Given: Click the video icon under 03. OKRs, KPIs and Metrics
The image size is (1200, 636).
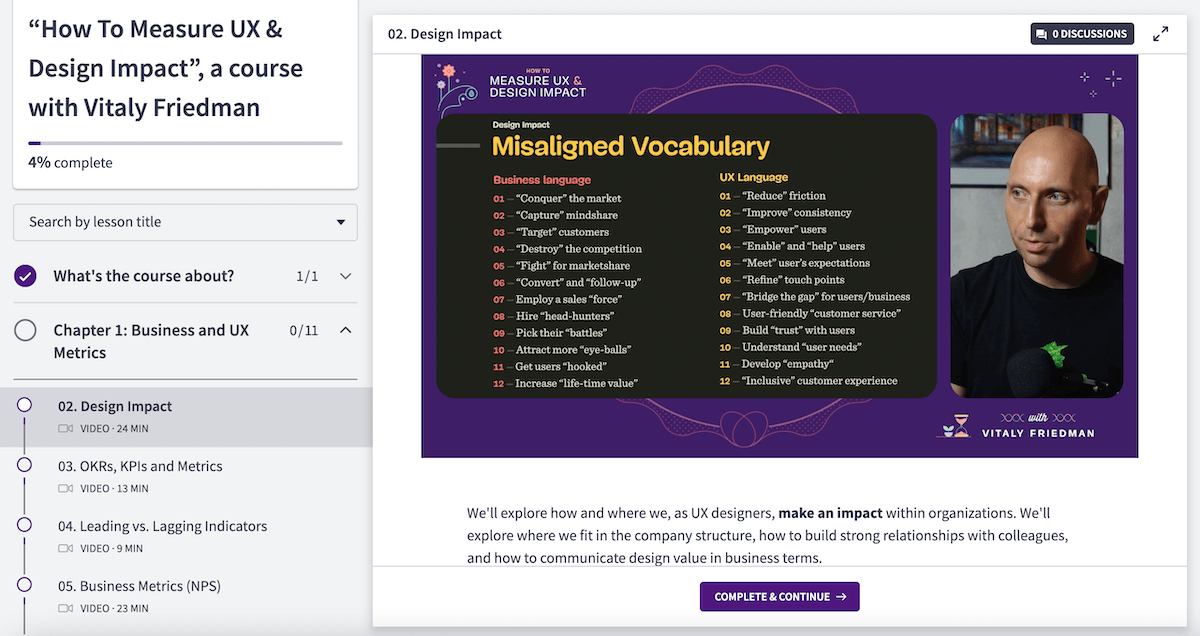Looking at the screenshot, I should click(65, 488).
